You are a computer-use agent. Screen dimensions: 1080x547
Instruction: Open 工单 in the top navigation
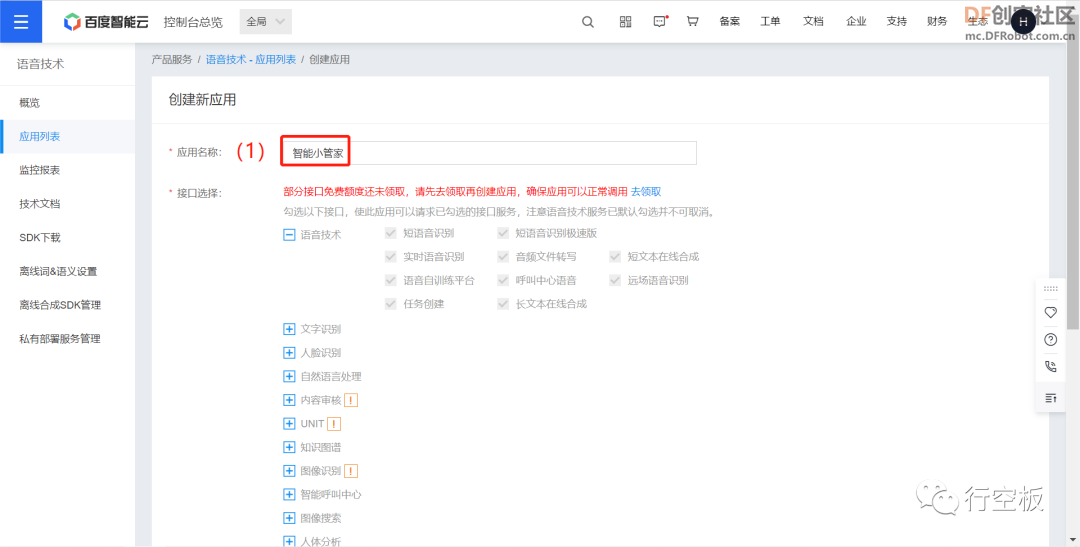coord(770,21)
